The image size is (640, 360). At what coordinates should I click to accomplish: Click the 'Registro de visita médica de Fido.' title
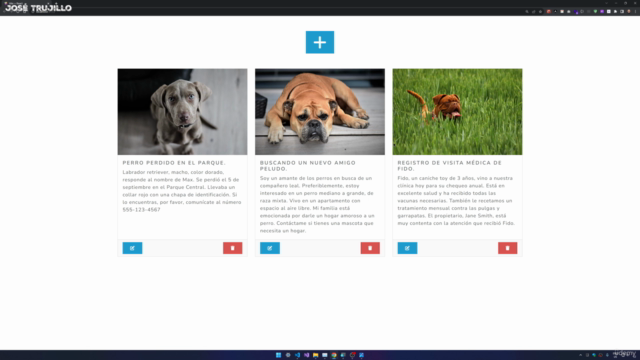pyautogui.click(x=449, y=165)
